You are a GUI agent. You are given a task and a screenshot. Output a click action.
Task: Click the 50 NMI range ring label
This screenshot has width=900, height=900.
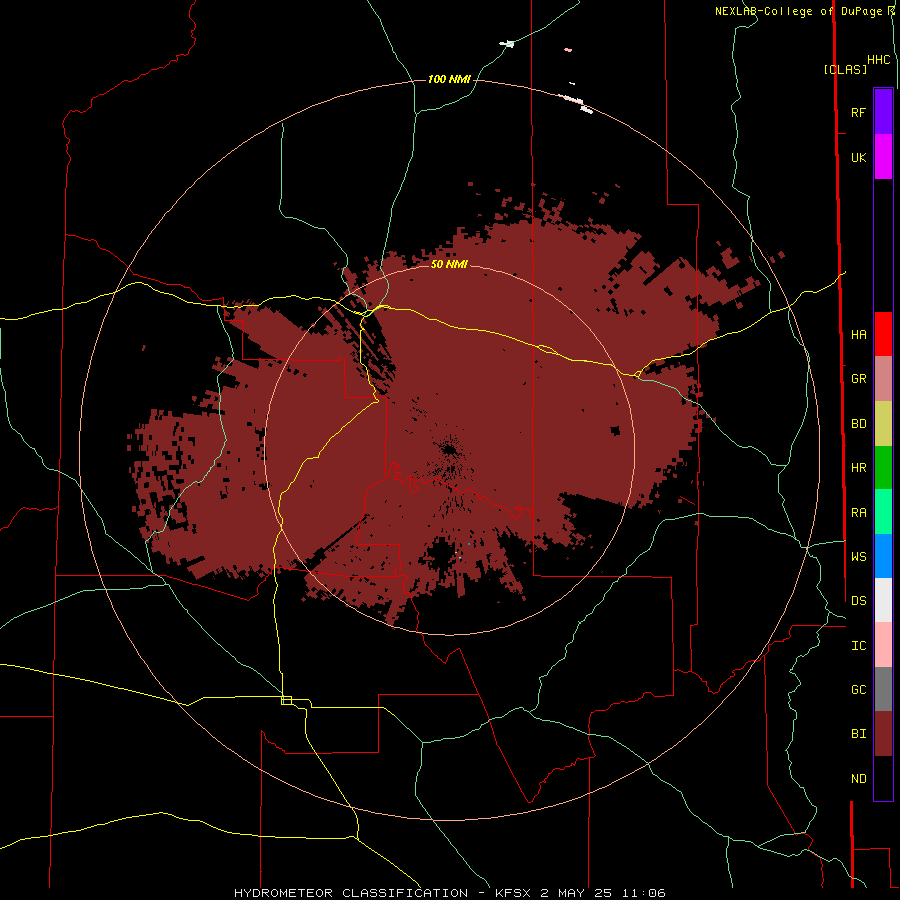tap(449, 264)
